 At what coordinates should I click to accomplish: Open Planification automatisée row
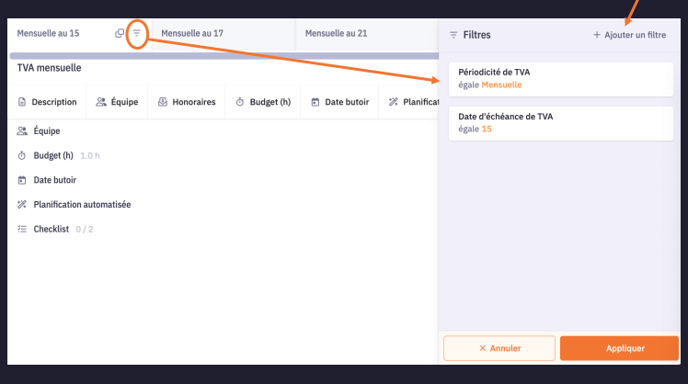[x=74, y=205]
